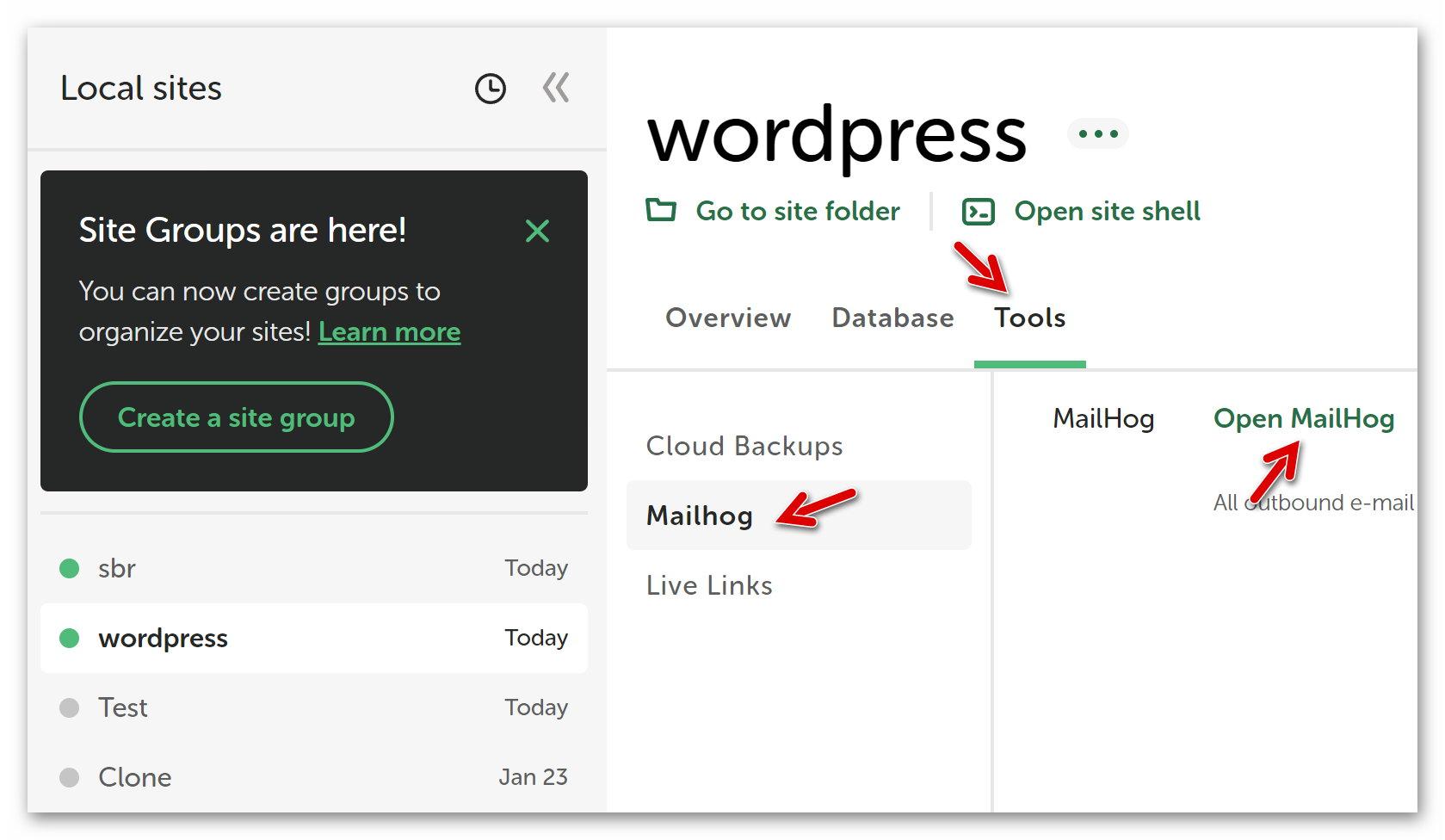Go to site folder

(x=797, y=211)
